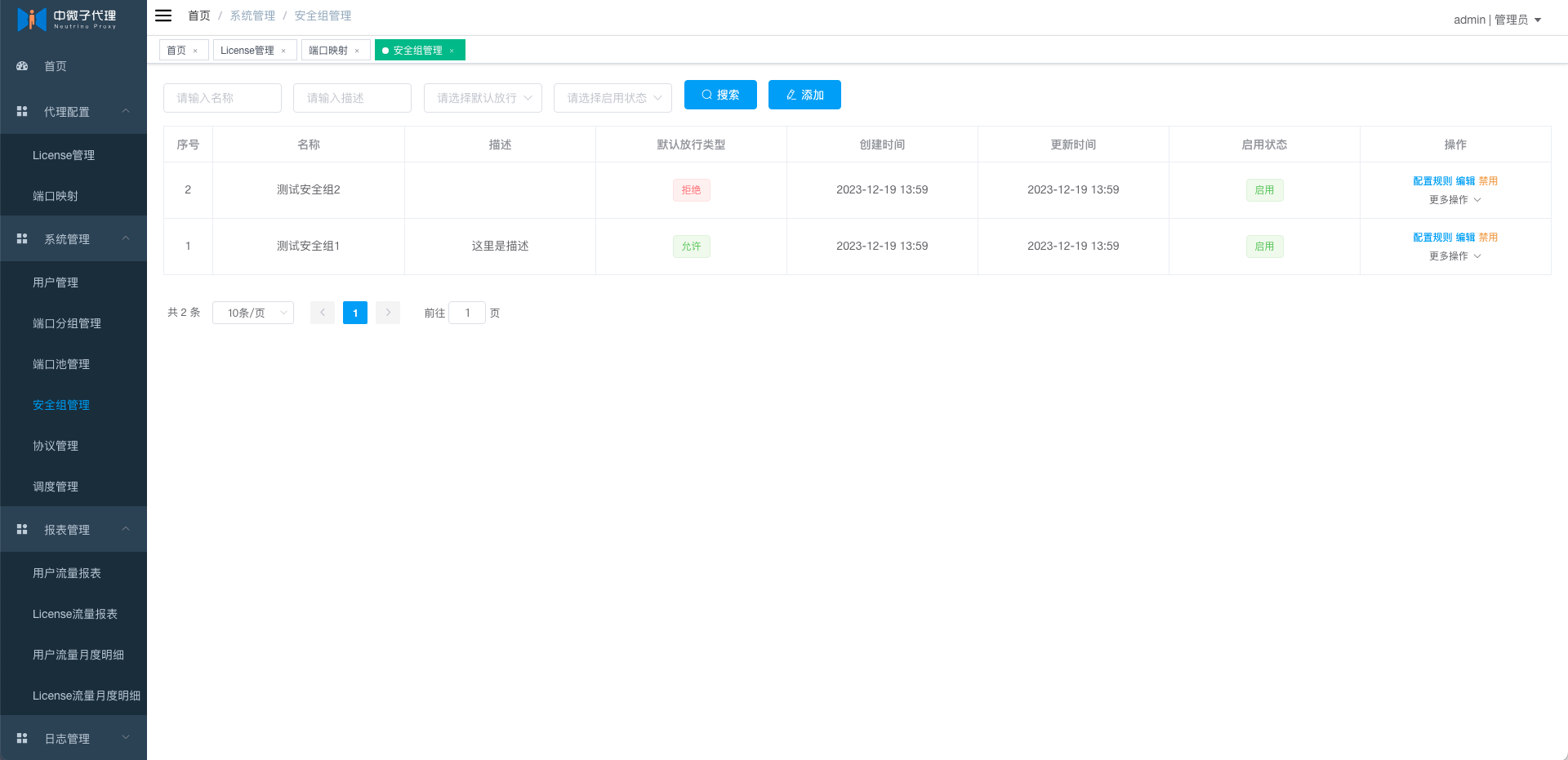1568x760 pixels.
Task: Switch to the License管理 tab
Action: (x=247, y=51)
